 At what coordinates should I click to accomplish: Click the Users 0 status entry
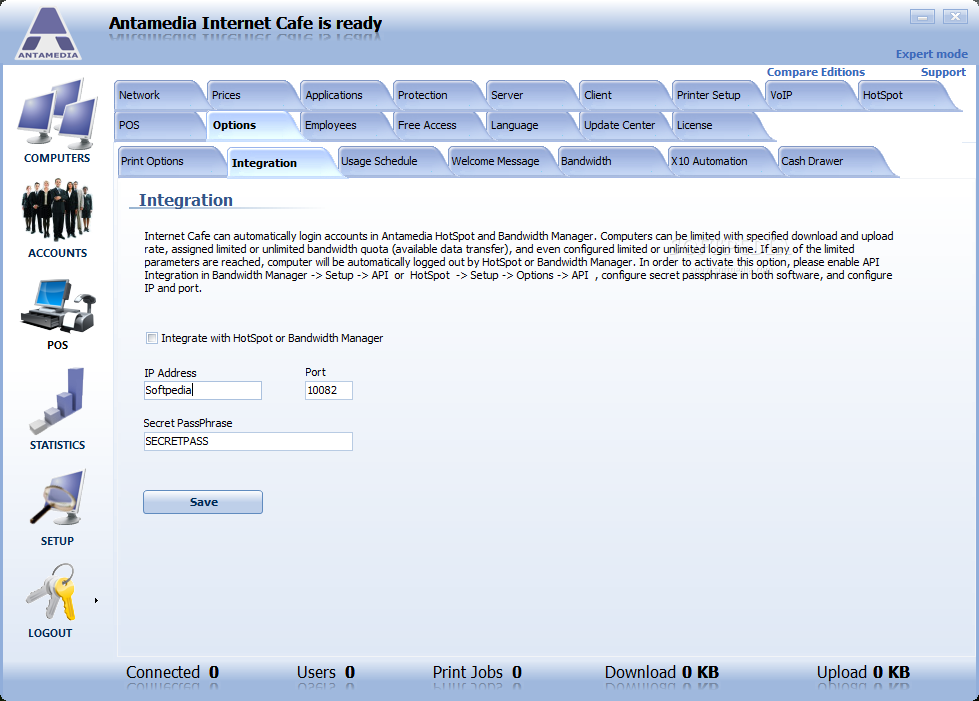coord(326,672)
